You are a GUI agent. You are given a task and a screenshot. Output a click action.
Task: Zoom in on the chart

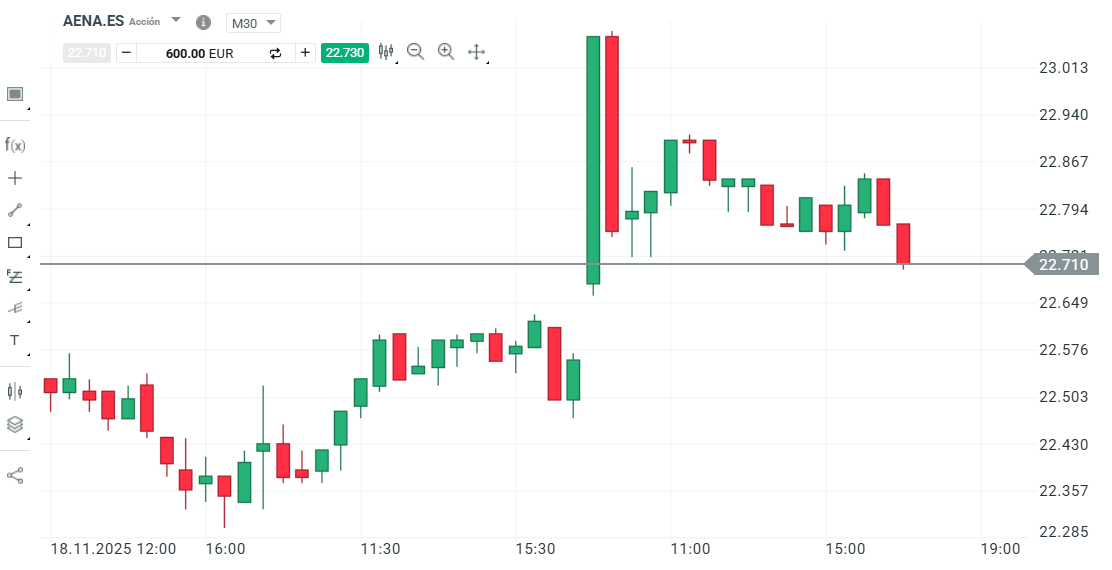click(x=446, y=52)
